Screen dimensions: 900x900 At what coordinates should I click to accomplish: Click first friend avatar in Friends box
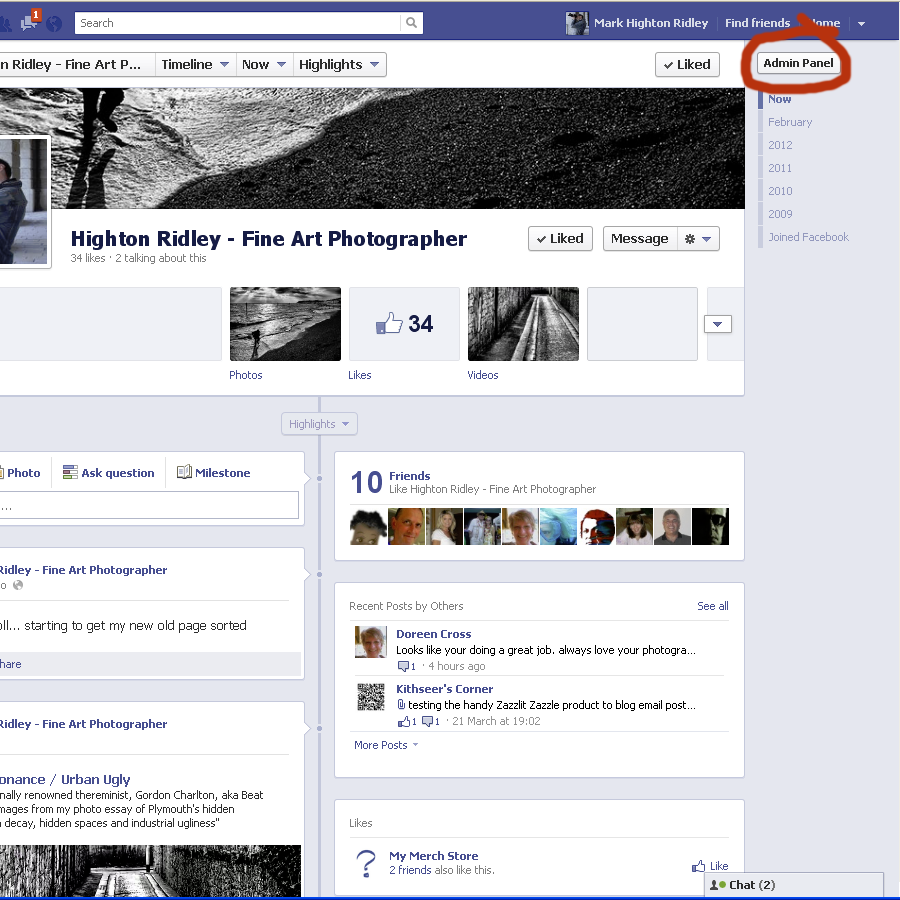[x=368, y=526]
